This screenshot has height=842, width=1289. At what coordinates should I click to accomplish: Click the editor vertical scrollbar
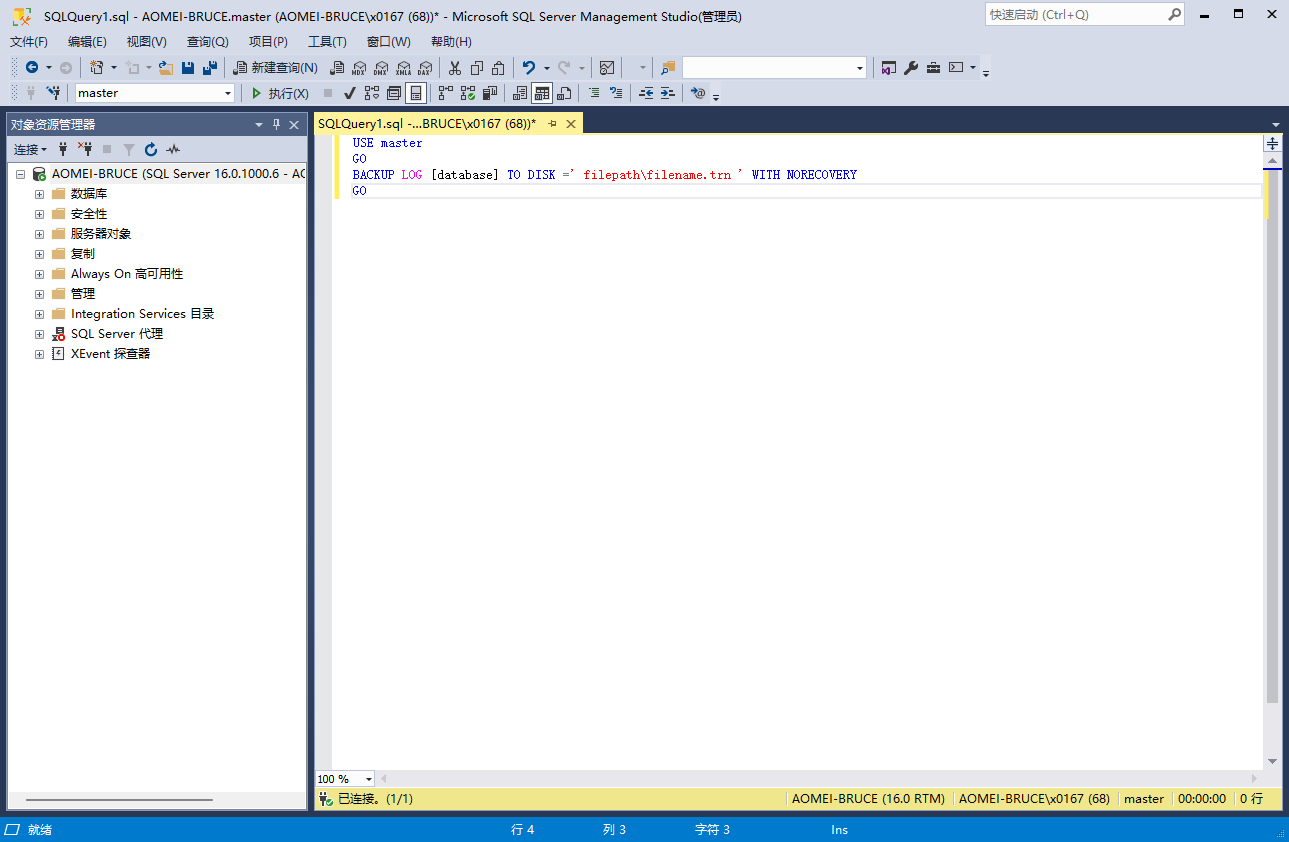pyautogui.click(x=1272, y=436)
